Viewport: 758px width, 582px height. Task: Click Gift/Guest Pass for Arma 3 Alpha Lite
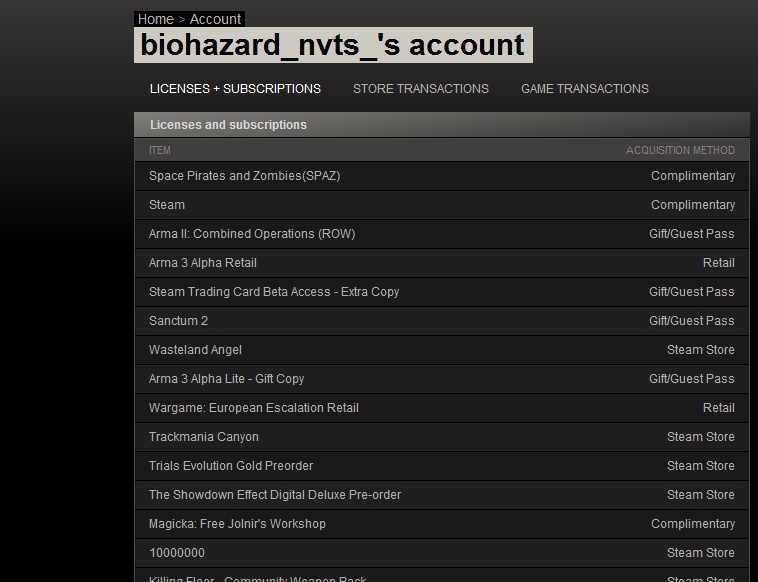(692, 379)
